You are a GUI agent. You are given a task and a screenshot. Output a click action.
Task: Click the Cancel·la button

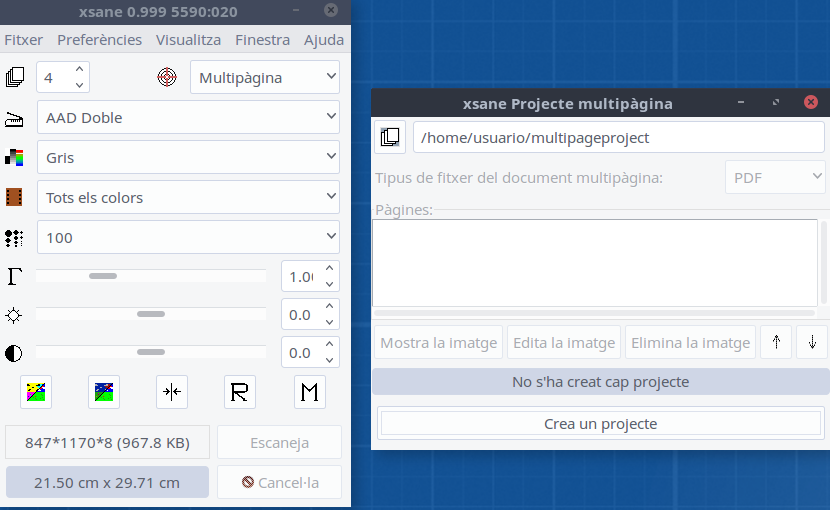[279, 482]
